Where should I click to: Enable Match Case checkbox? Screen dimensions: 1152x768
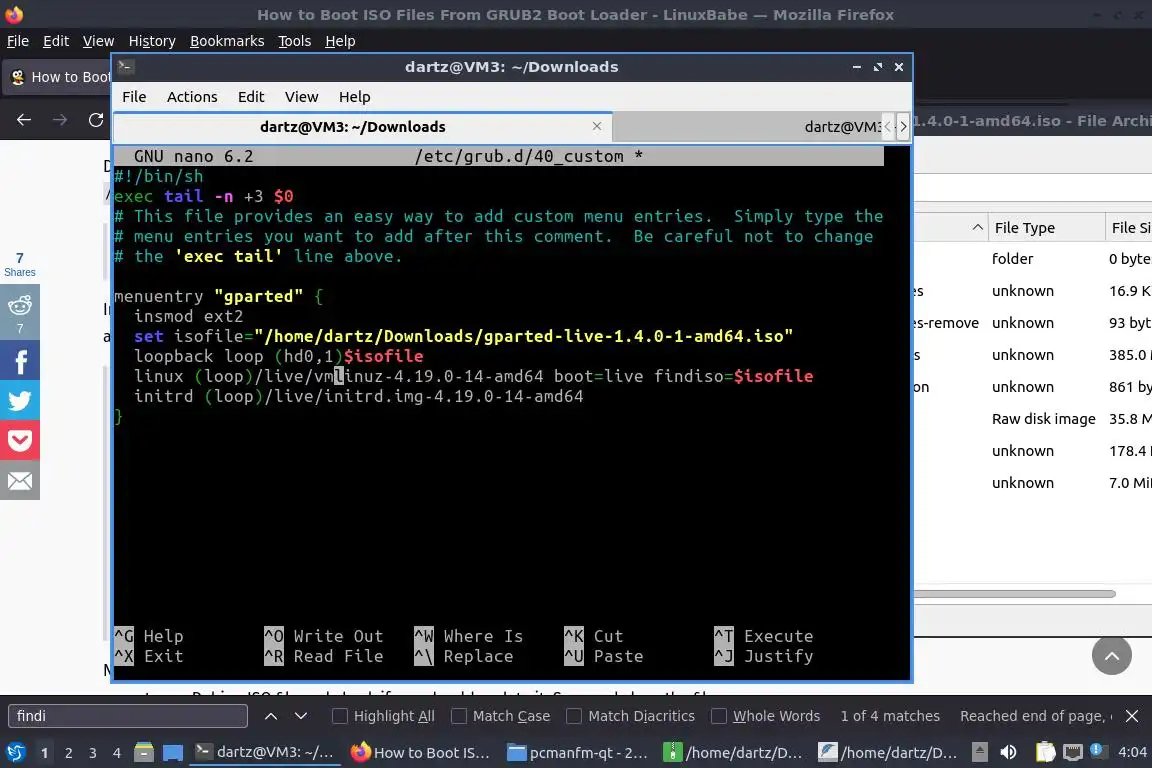(x=458, y=716)
